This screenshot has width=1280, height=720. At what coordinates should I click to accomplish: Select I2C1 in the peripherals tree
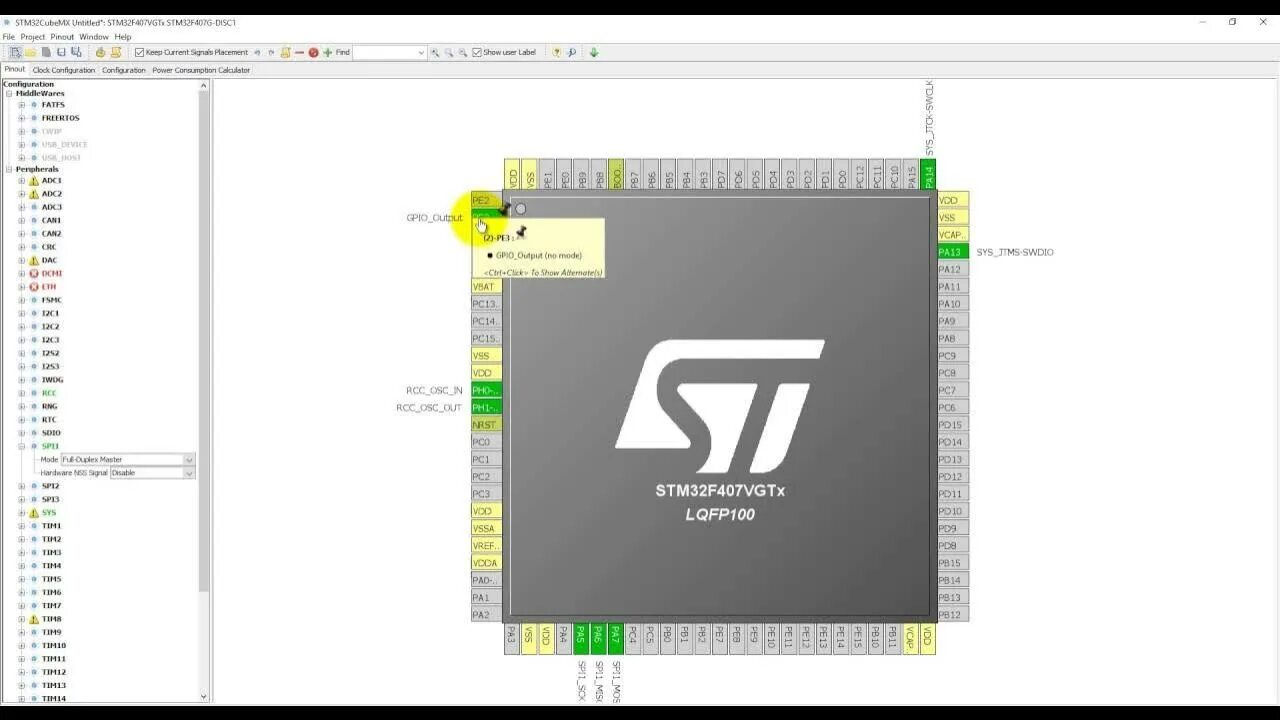tap(50, 313)
